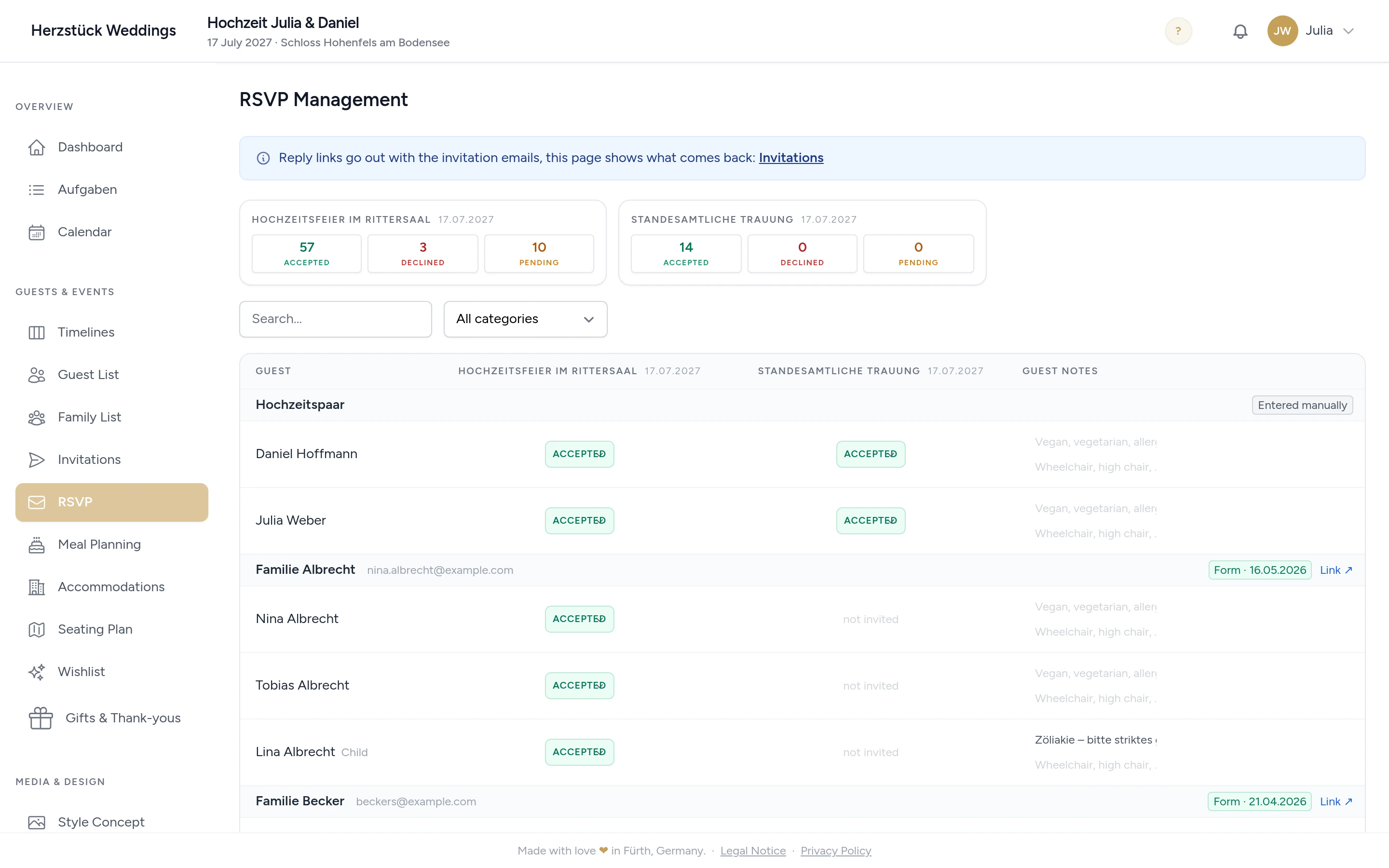Click the 10 PENDING Rittersaal stat
This screenshot has height=868, width=1389.
pos(539,253)
